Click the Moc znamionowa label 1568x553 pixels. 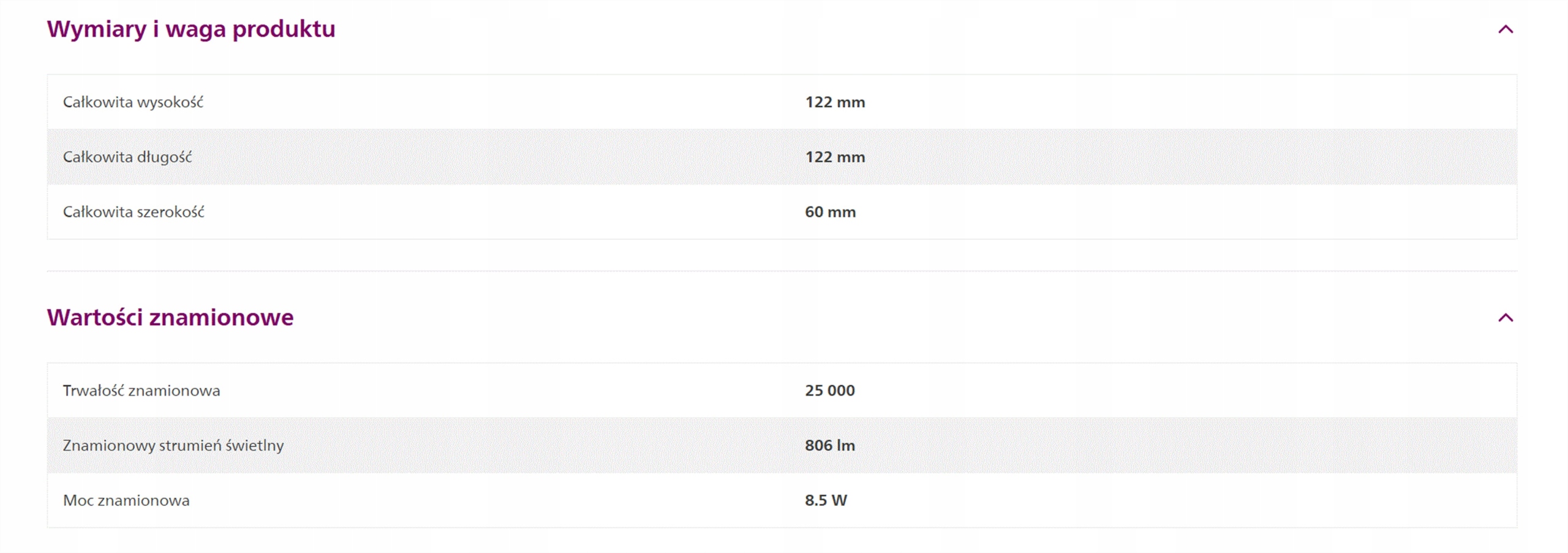pos(126,500)
